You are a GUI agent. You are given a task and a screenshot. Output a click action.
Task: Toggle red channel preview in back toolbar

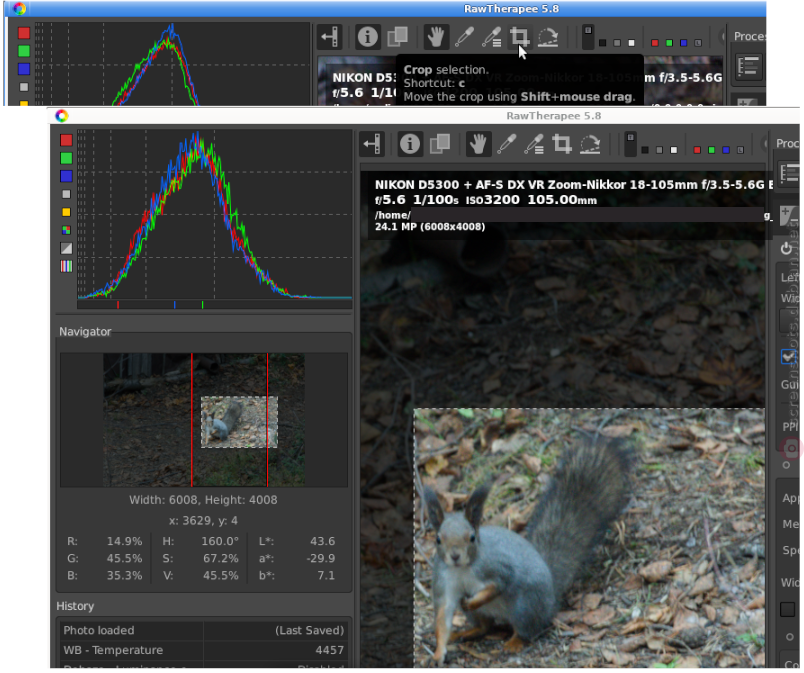pos(654,43)
